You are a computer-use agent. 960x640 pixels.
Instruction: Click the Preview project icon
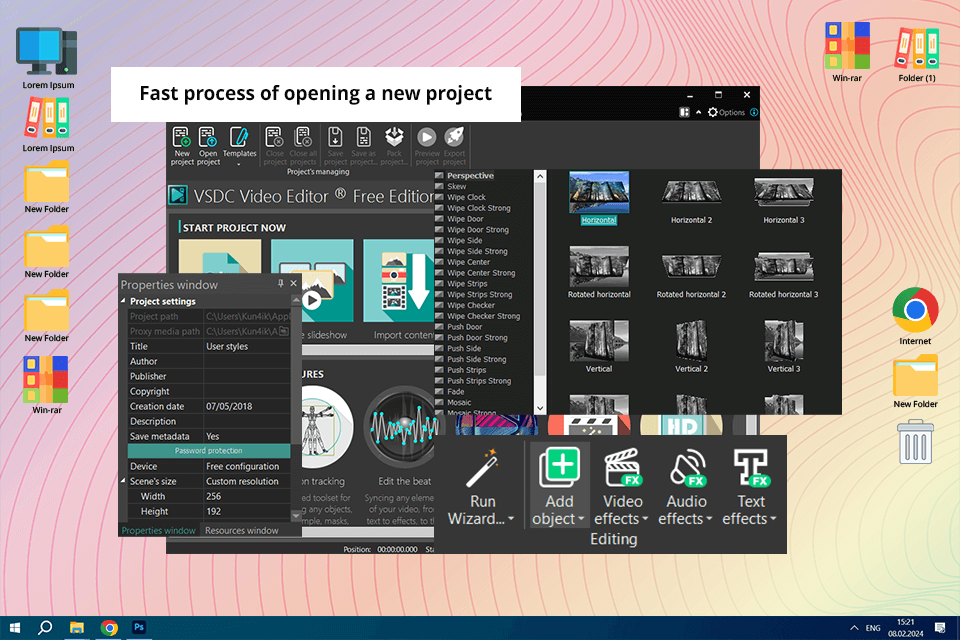point(427,137)
